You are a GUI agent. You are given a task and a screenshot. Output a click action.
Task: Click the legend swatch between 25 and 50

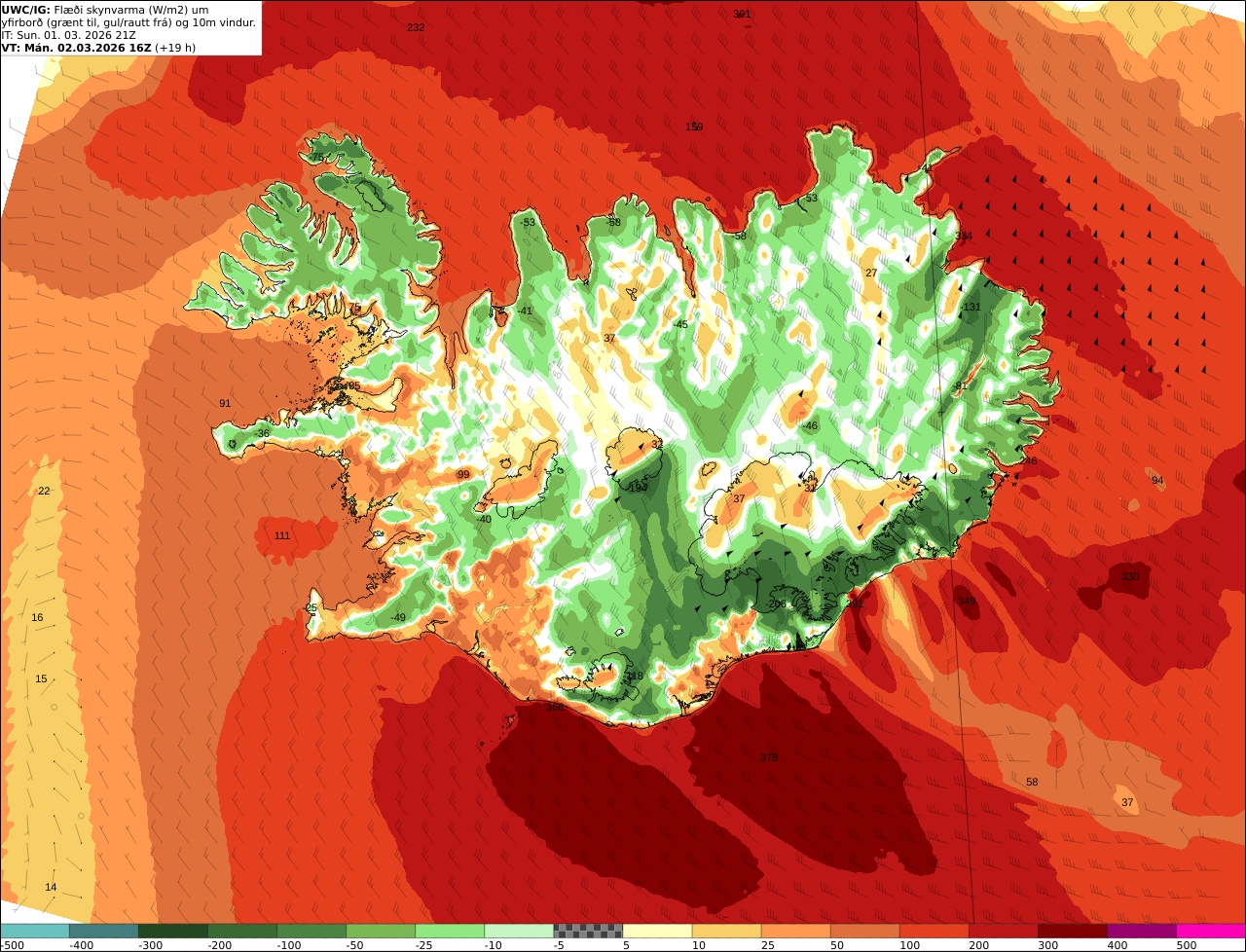point(795,931)
